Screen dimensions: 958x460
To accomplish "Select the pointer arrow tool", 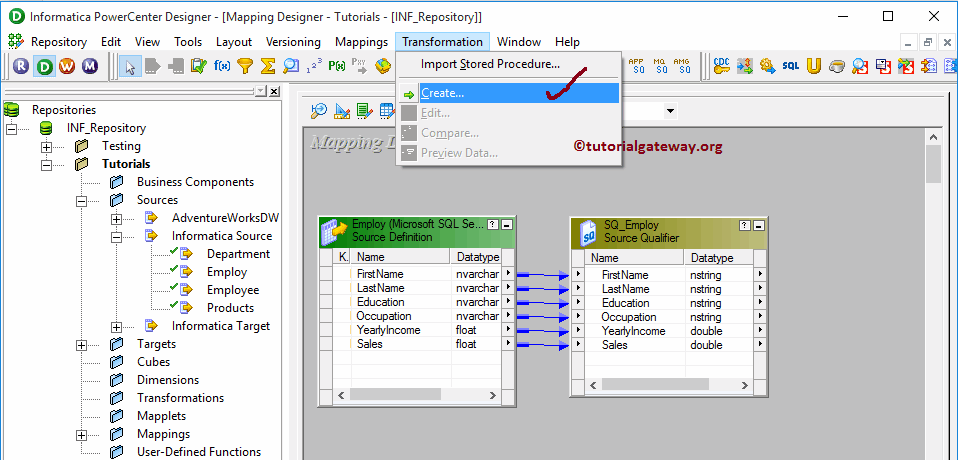I will 130,66.
